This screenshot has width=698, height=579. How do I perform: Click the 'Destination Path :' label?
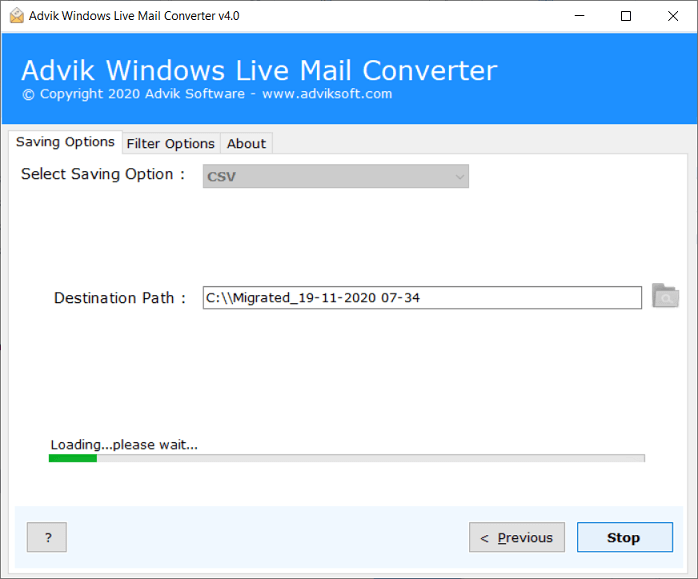click(120, 298)
